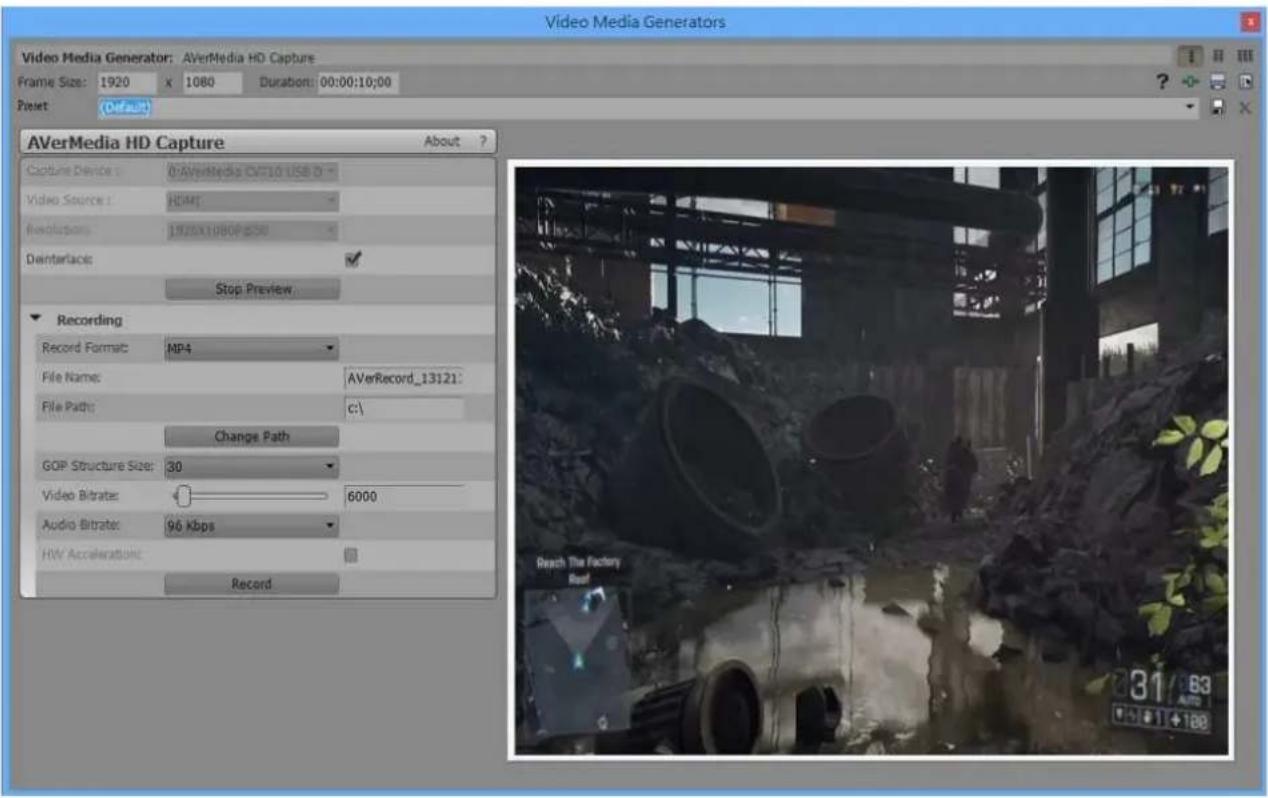The width and height of the screenshot is (1268, 798).
Task: Click the Stop Preview button
Action: pyautogui.click(x=252, y=289)
